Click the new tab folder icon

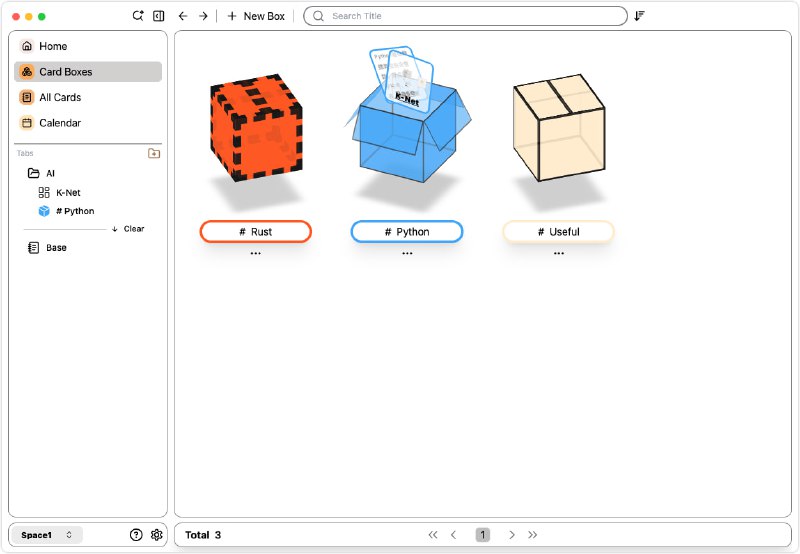coord(153,153)
